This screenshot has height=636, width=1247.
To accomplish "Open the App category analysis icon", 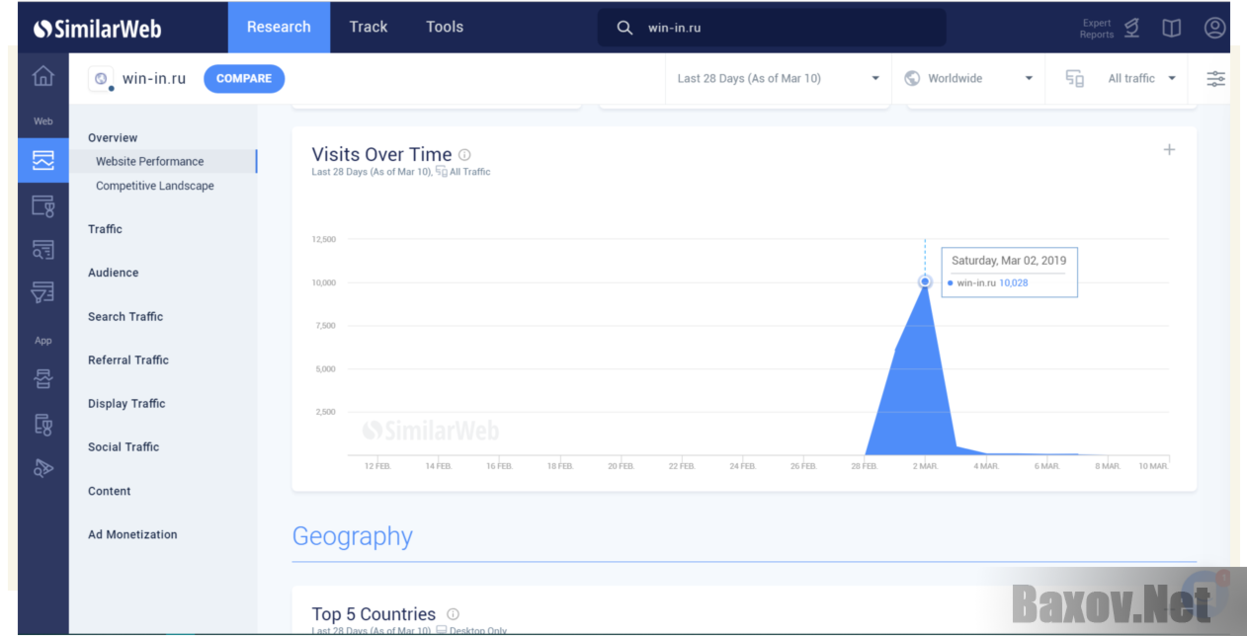I will pos(43,424).
